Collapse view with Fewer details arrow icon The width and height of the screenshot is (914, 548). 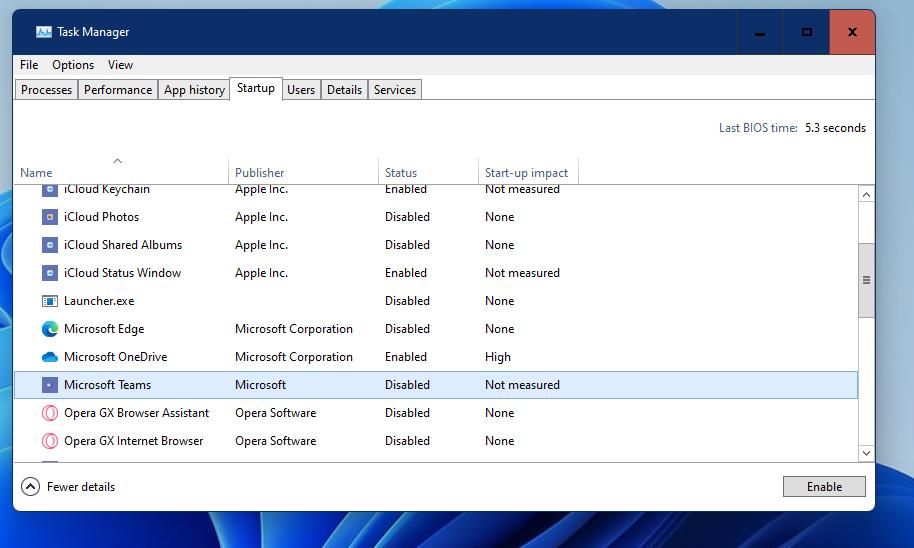click(x=30, y=486)
